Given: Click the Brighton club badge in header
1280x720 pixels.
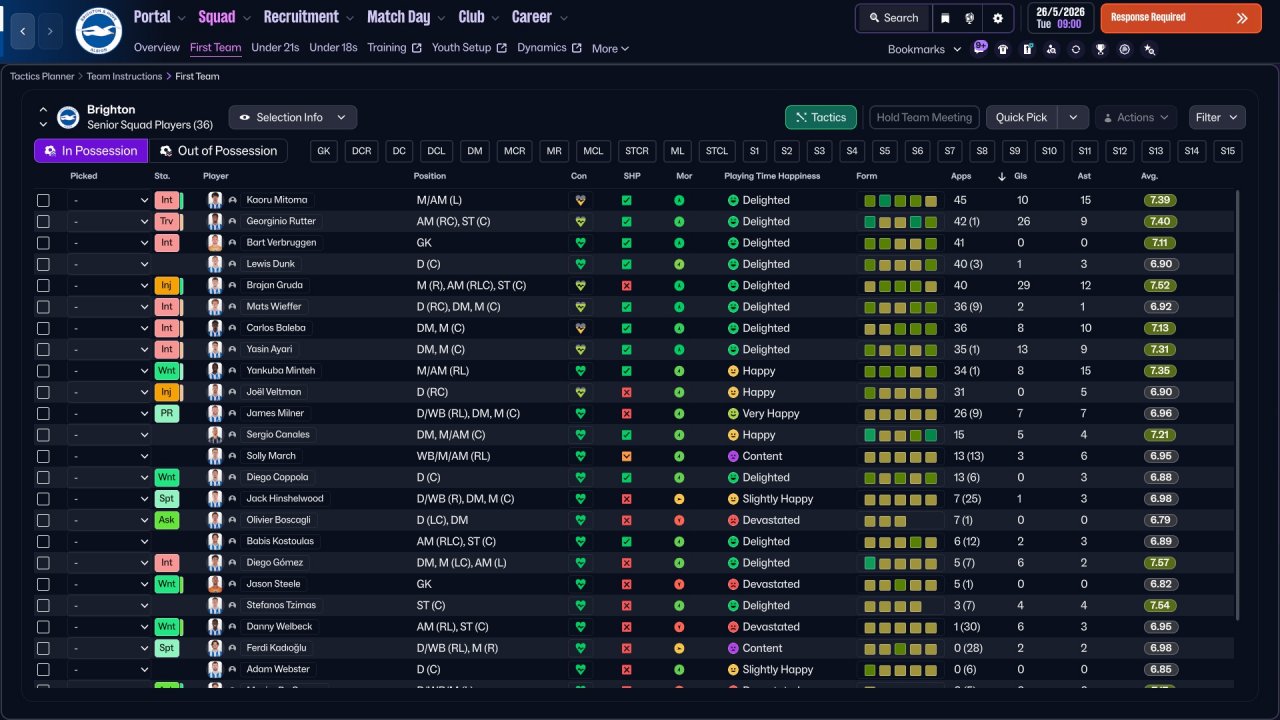Looking at the screenshot, I should point(98,31).
